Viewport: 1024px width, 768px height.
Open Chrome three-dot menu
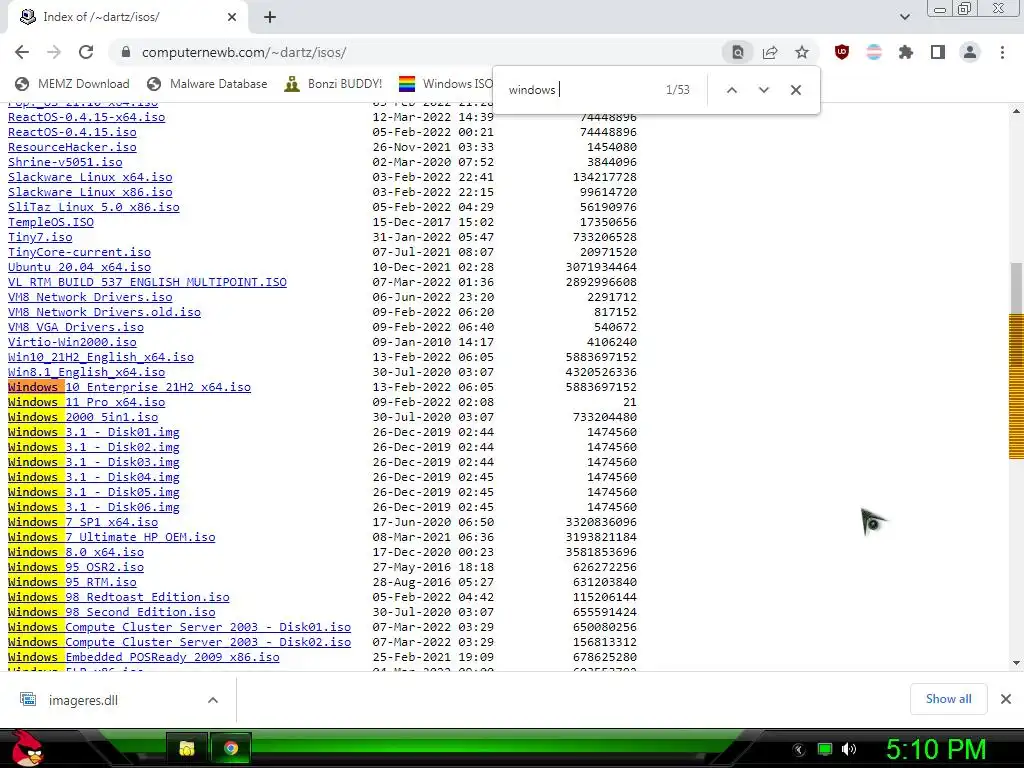coord(1002,52)
